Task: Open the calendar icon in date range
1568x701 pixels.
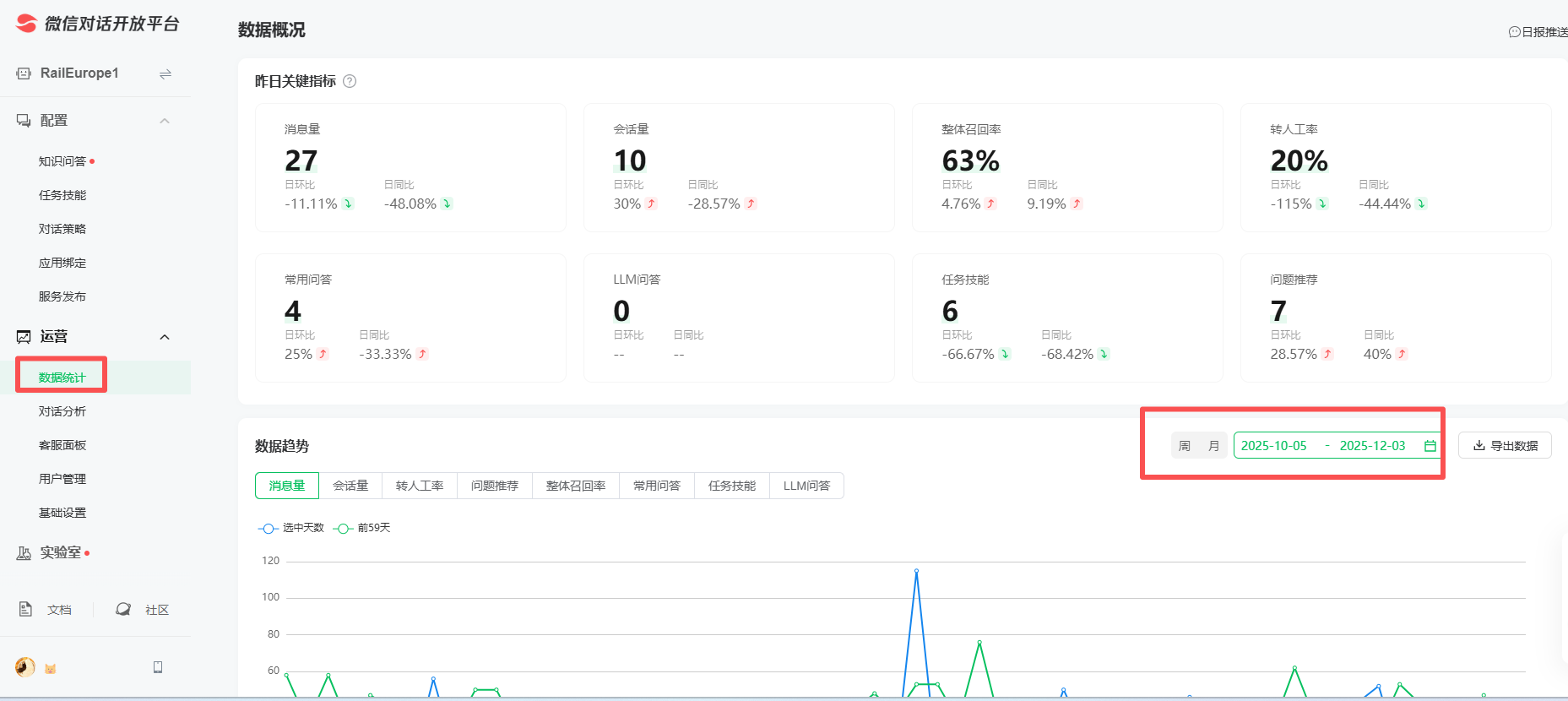Action: 1430,446
